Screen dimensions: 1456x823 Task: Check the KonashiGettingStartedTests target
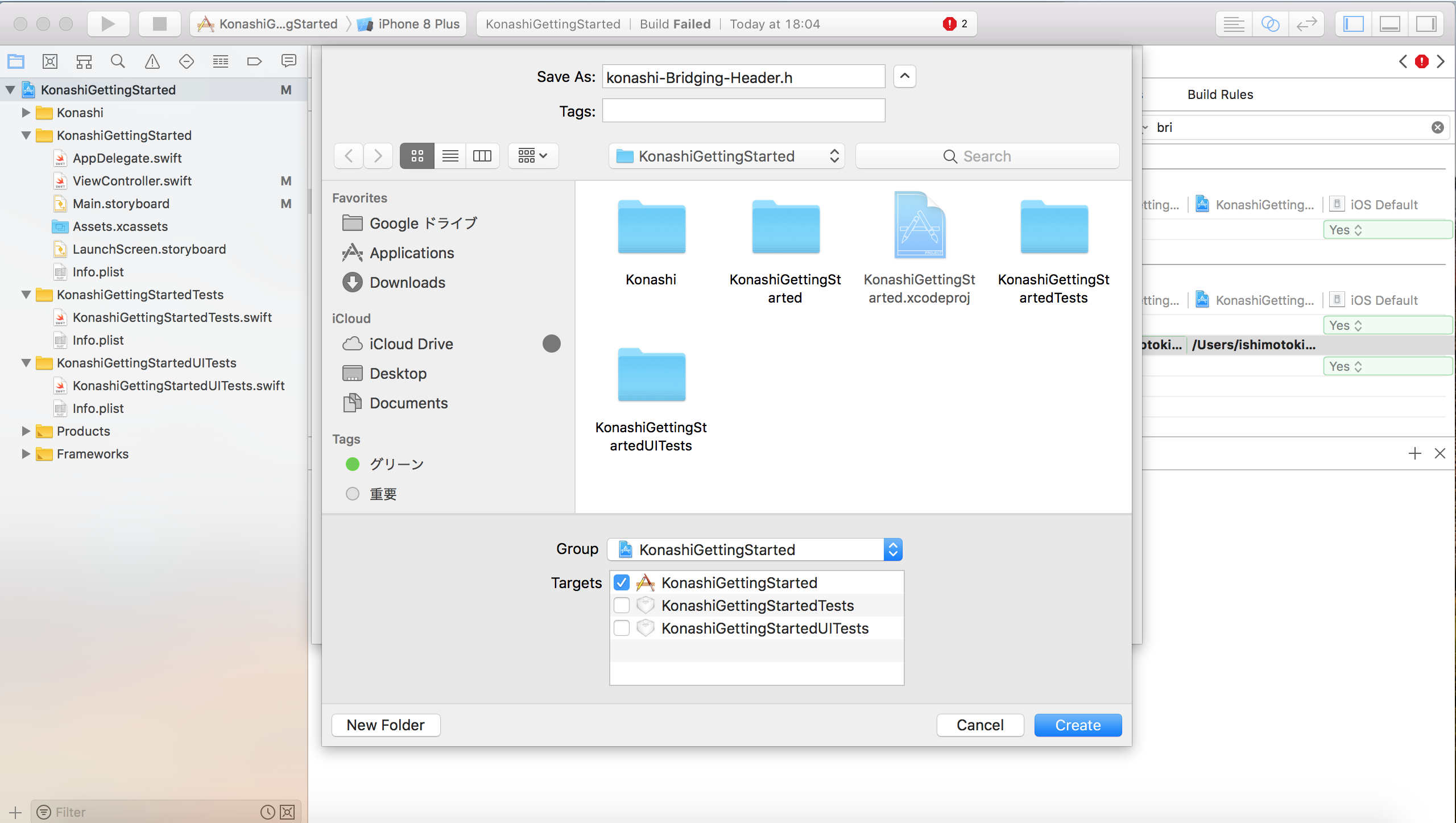[x=622, y=605]
